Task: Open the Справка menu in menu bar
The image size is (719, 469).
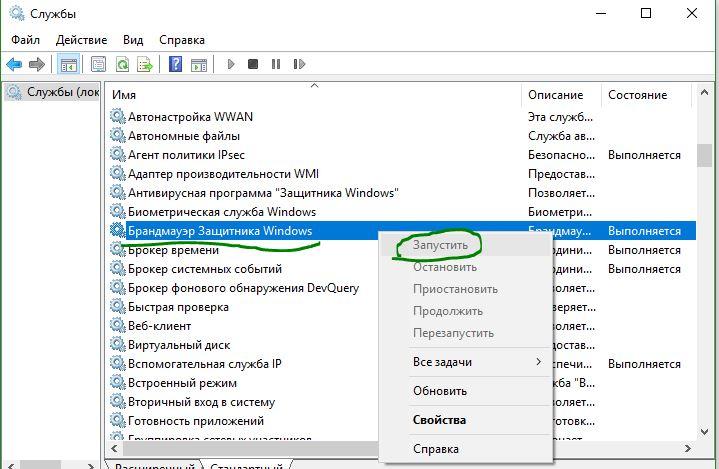Action: (182, 40)
